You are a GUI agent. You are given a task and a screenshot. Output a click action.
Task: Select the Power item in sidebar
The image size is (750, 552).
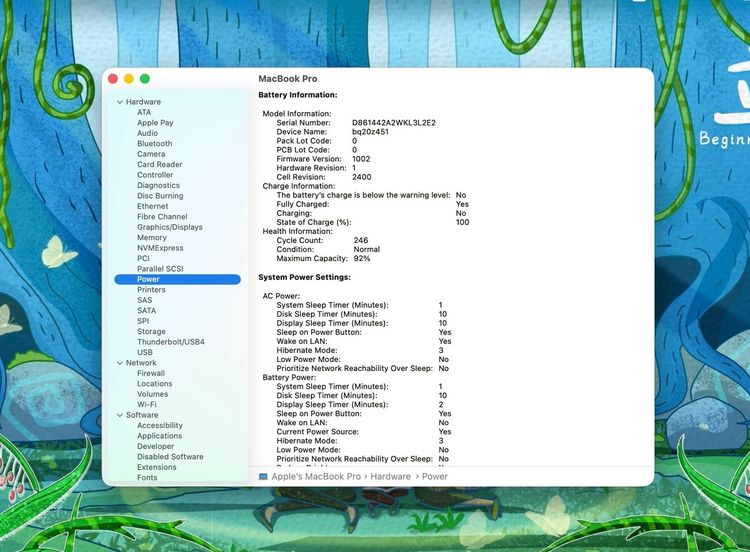pyautogui.click(x=148, y=280)
